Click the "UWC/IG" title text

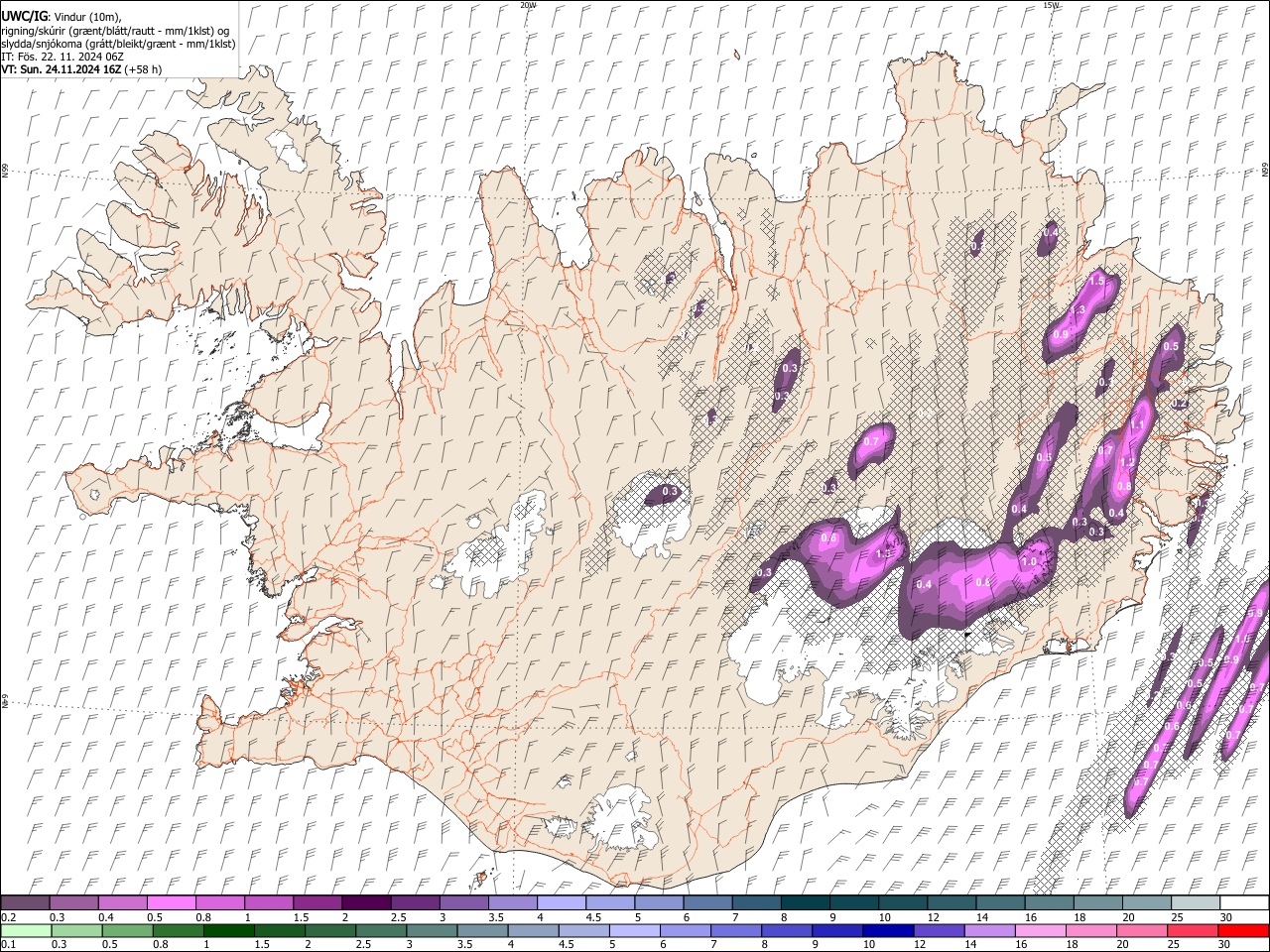(23, 17)
